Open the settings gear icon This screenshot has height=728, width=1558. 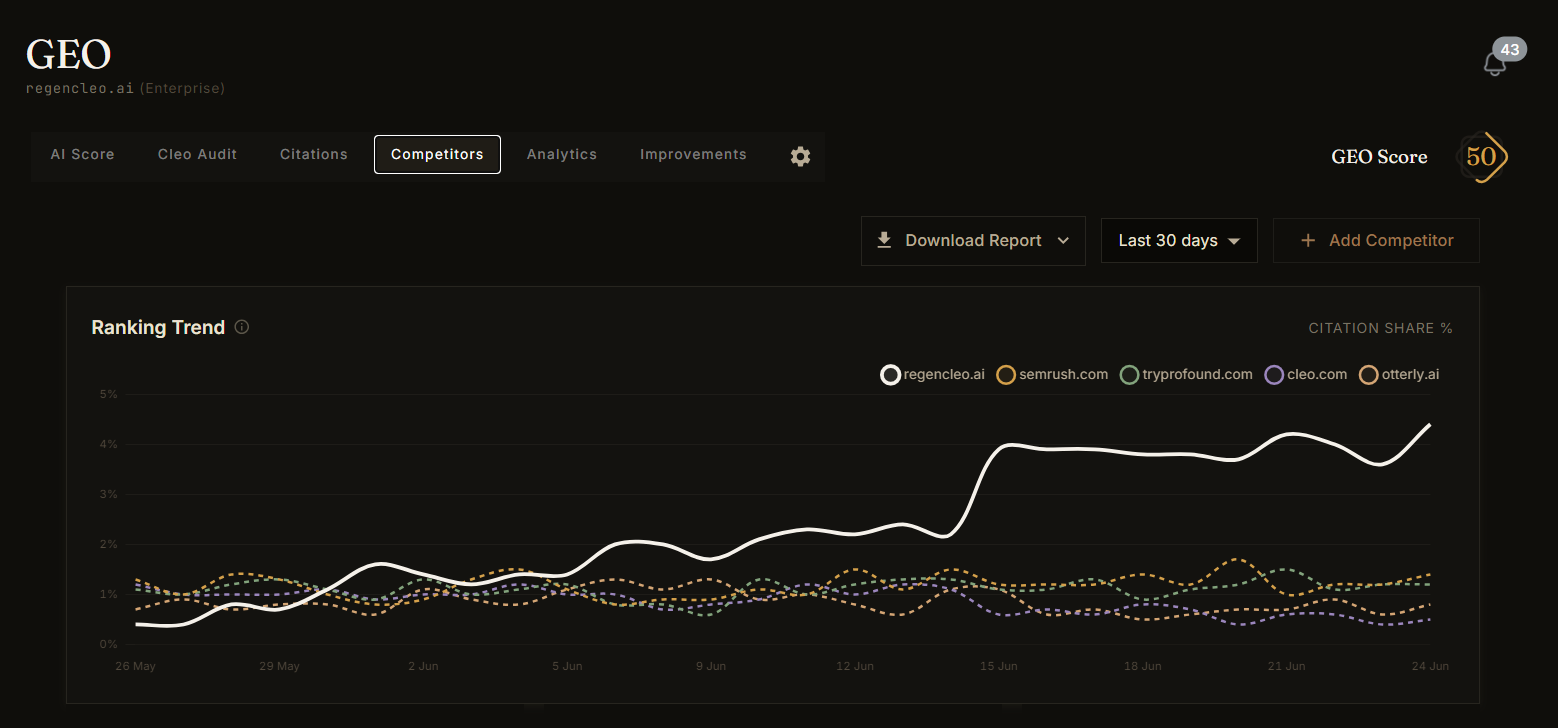pos(800,156)
